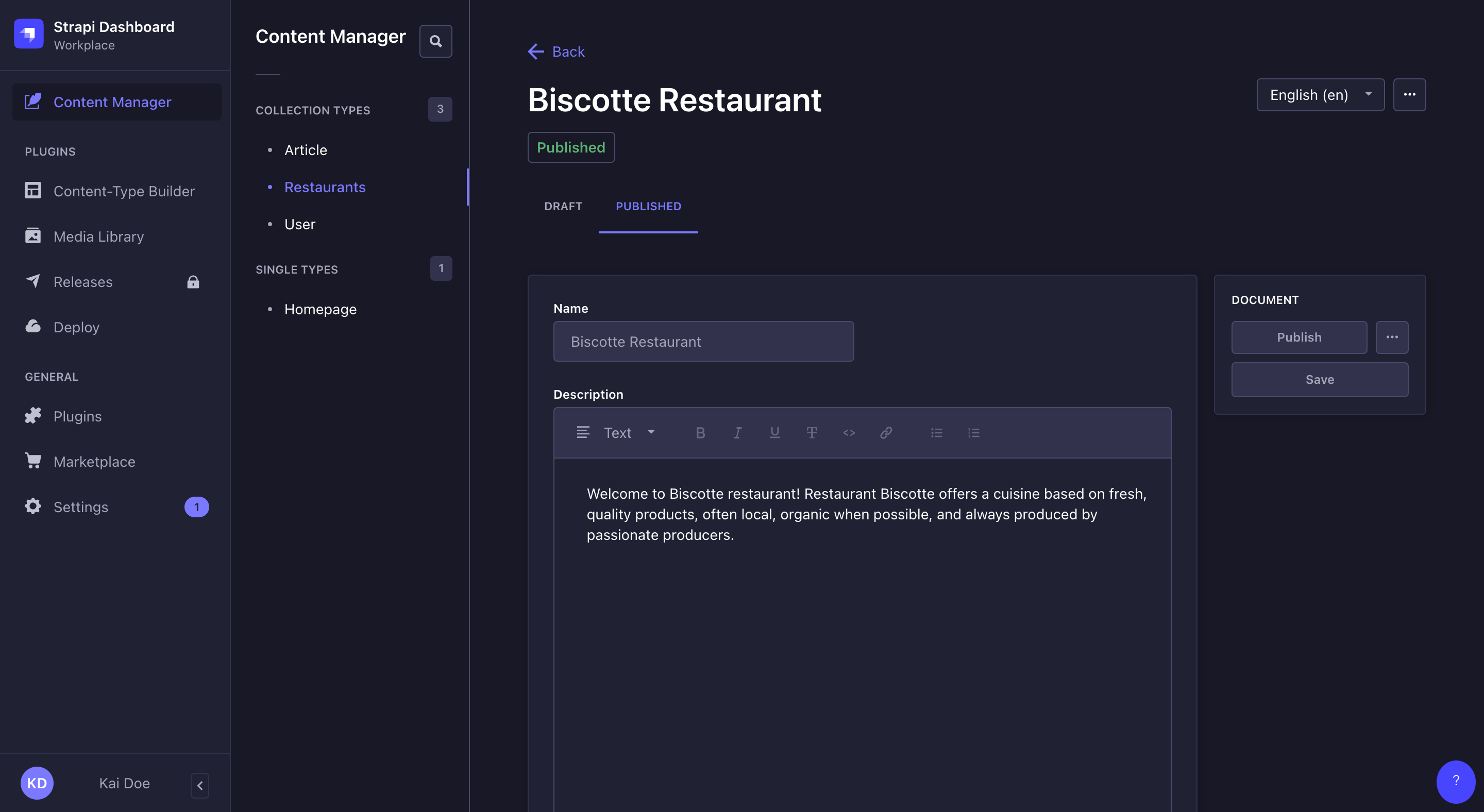Open Media Library from the sidebar
The width and height of the screenshot is (1484, 812).
[98, 236]
